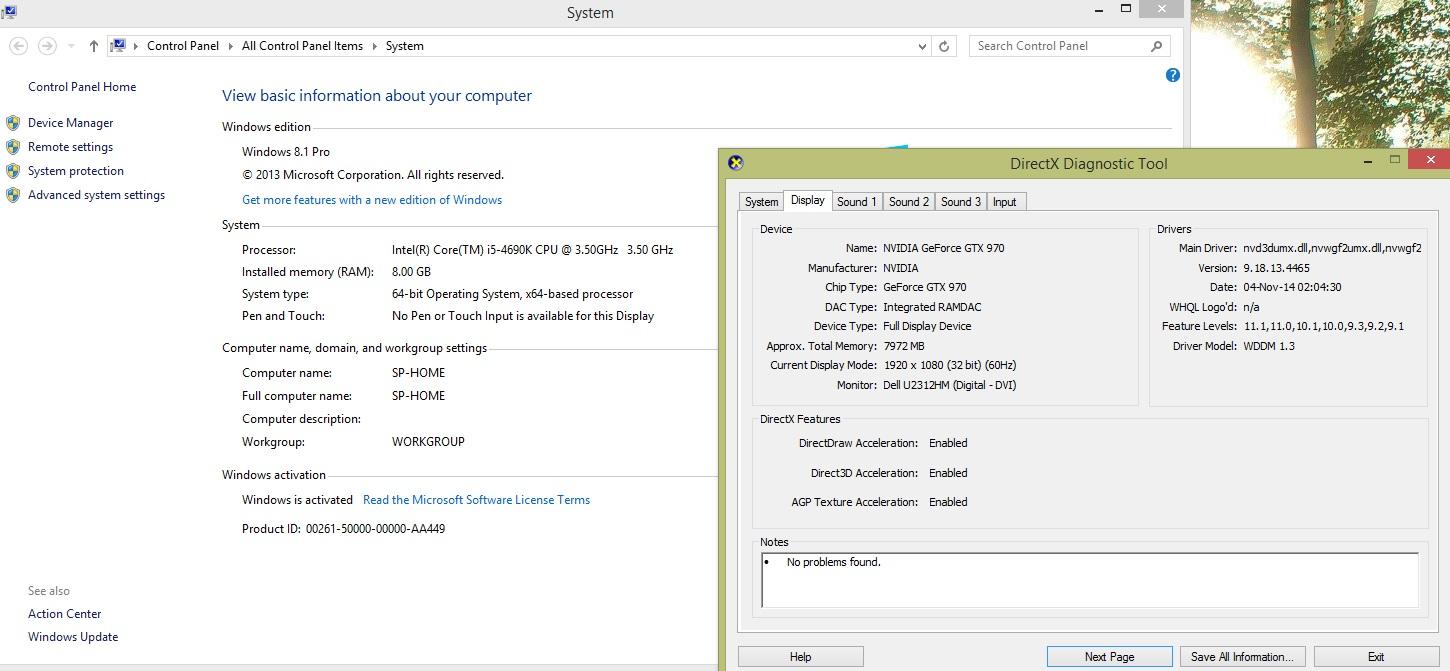Screen dimensions: 1450x671
Task: Click the forward arrow in System window
Action: click(x=47, y=46)
